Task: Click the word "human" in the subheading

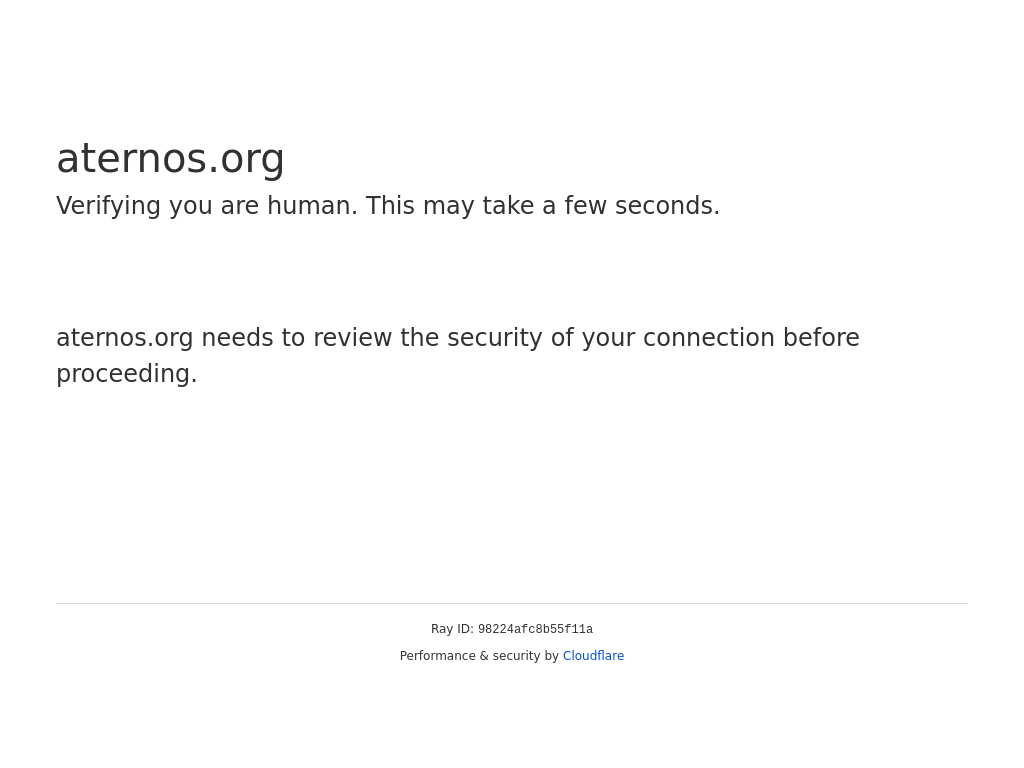Action: click(312, 206)
